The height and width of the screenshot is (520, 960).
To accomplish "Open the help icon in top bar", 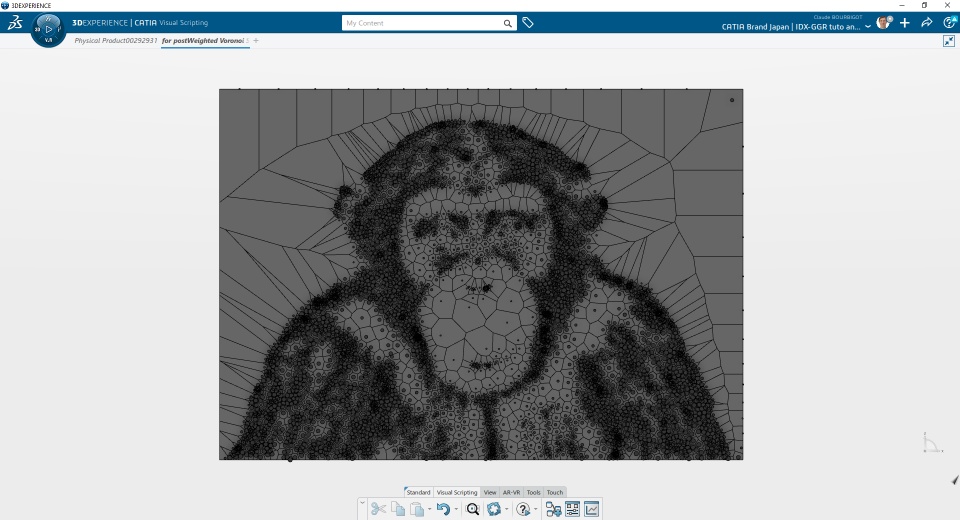I will click(950, 23).
